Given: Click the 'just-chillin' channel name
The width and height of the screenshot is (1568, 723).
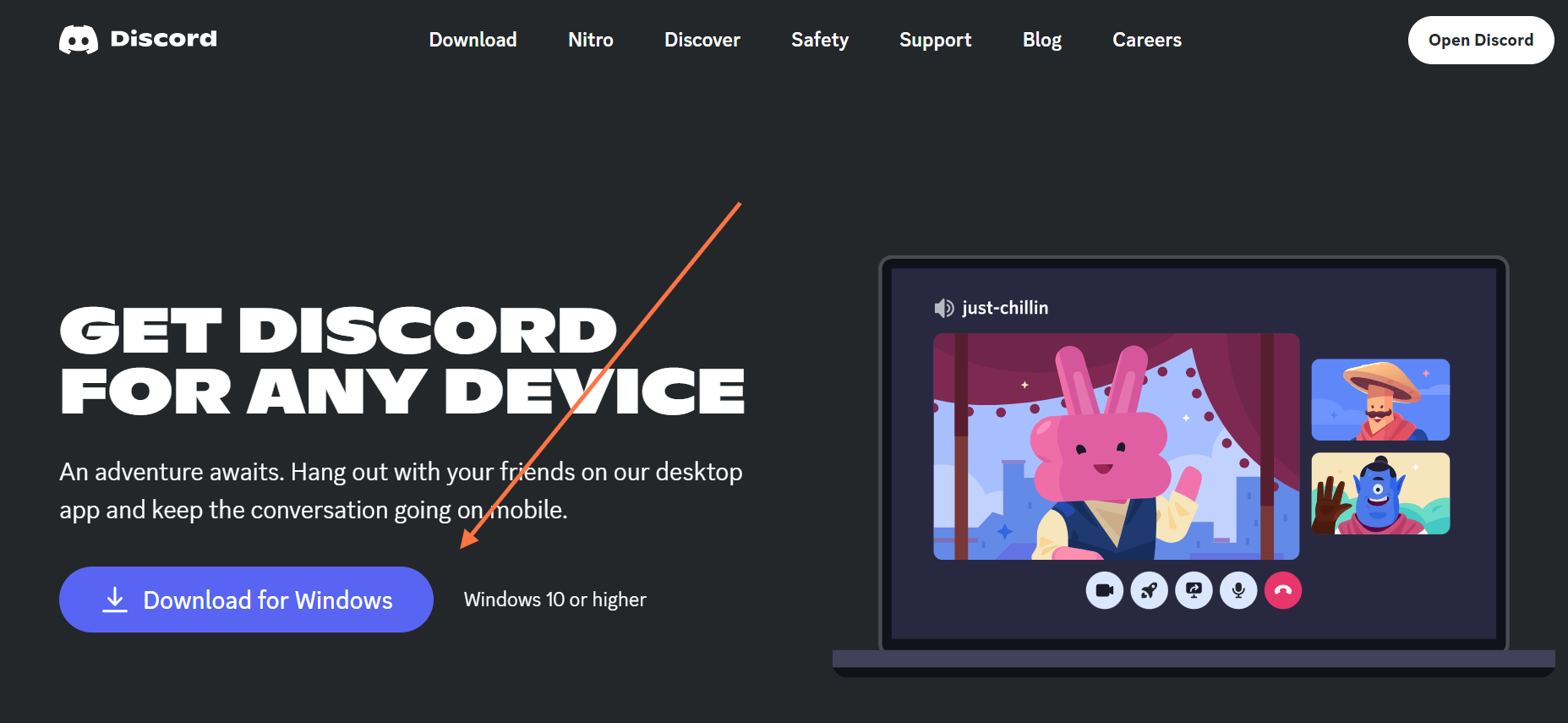Looking at the screenshot, I should [x=1005, y=308].
